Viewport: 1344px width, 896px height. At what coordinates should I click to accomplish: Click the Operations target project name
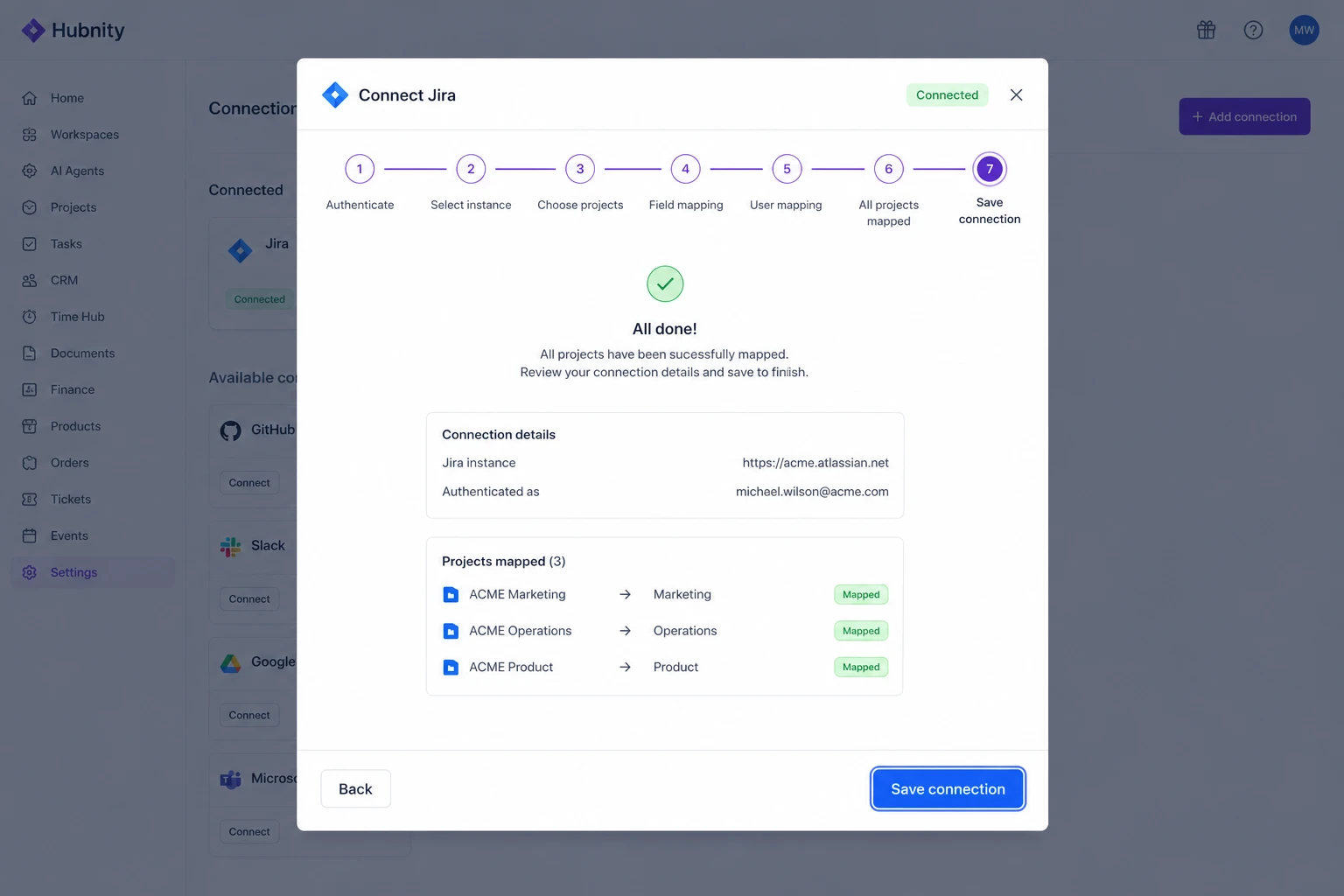click(x=685, y=631)
